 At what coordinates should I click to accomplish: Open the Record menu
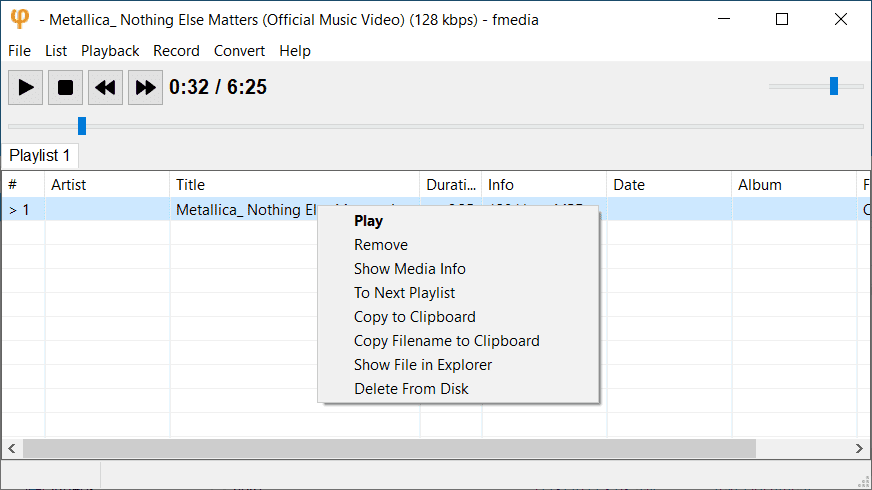(x=176, y=51)
